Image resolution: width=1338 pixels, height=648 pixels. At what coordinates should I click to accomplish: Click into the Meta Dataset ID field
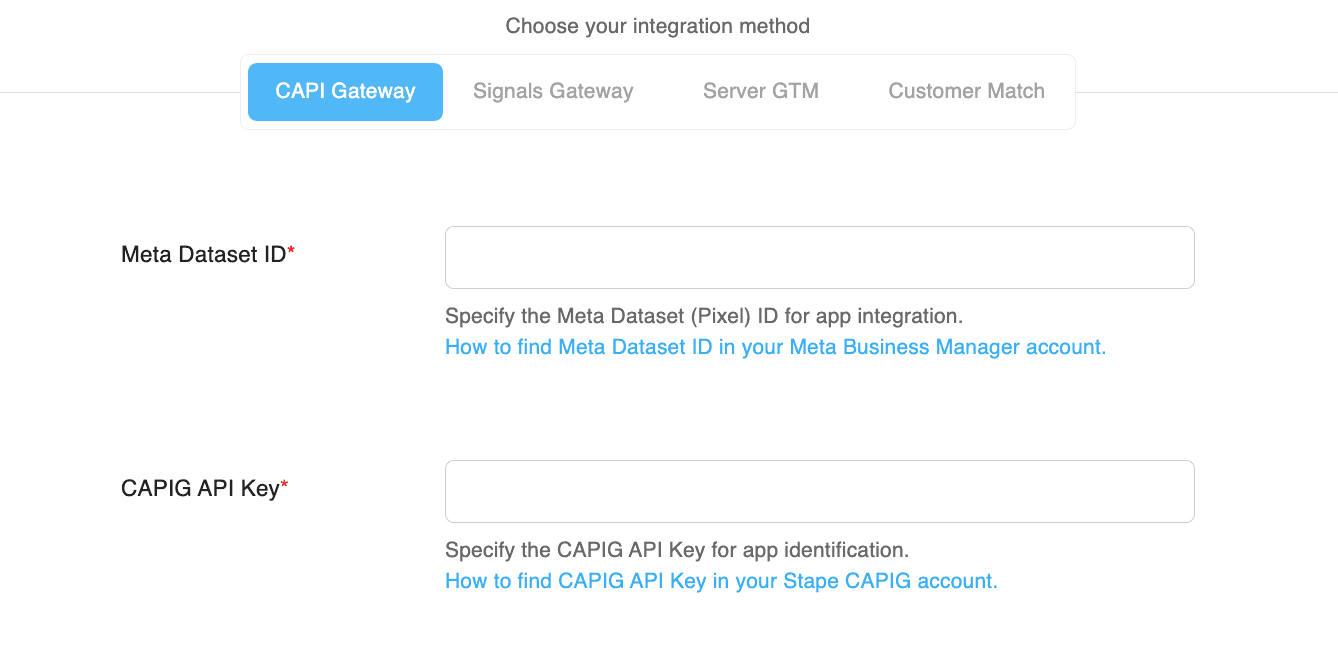(x=820, y=257)
